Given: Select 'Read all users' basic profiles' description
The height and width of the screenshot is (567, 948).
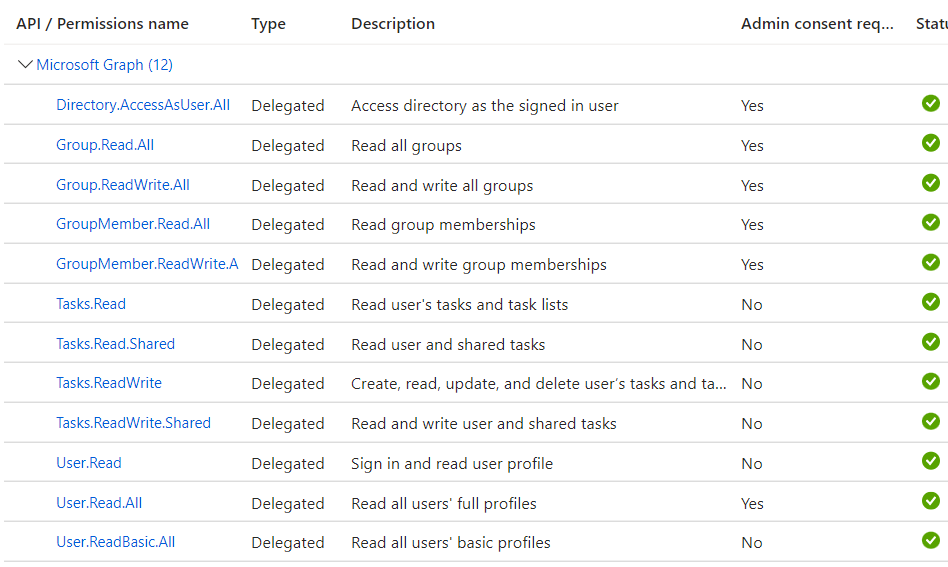Looking at the screenshot, I should coord(451,543).
